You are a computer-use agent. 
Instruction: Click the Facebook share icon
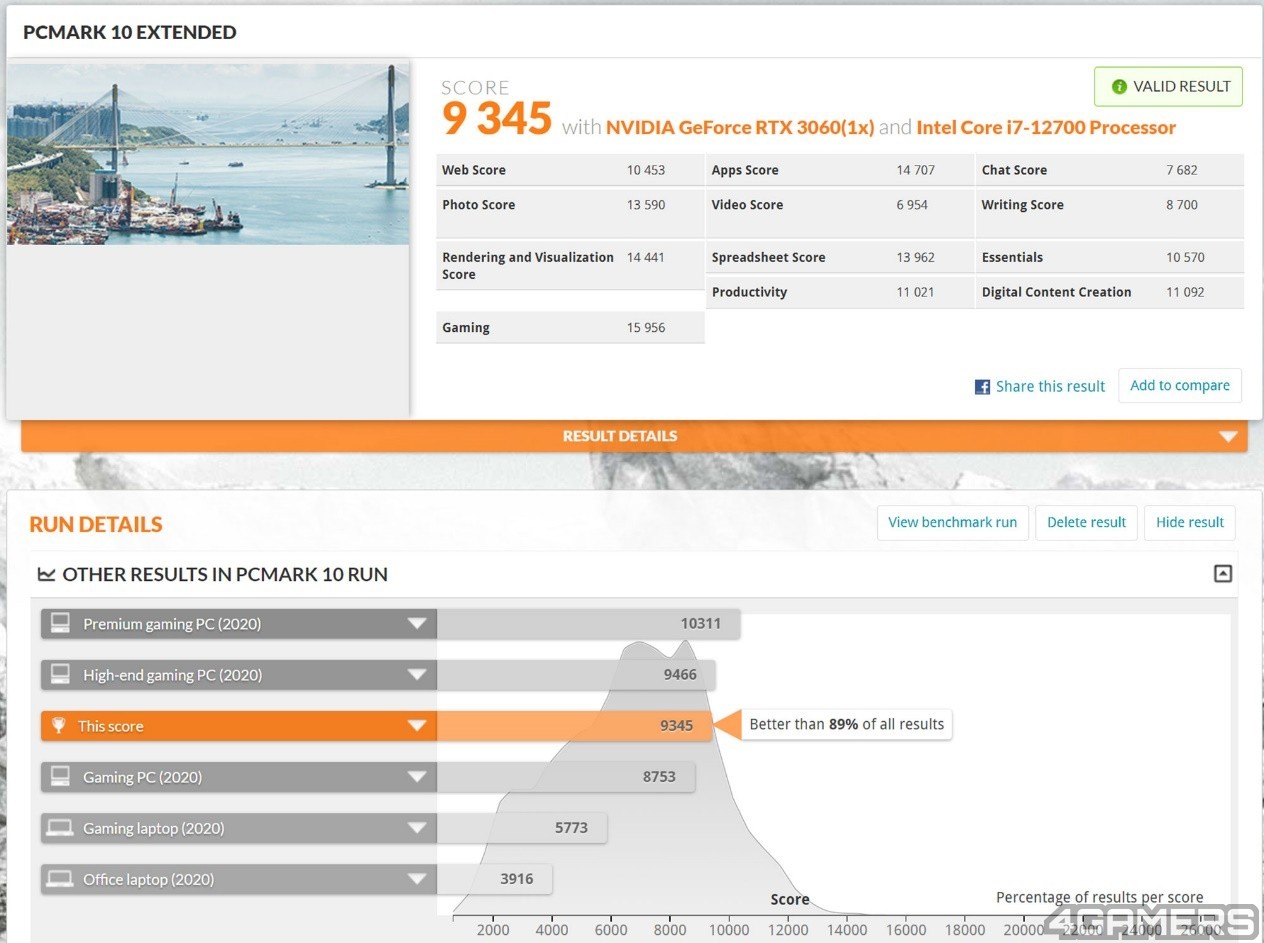click(x=982, y=387)
